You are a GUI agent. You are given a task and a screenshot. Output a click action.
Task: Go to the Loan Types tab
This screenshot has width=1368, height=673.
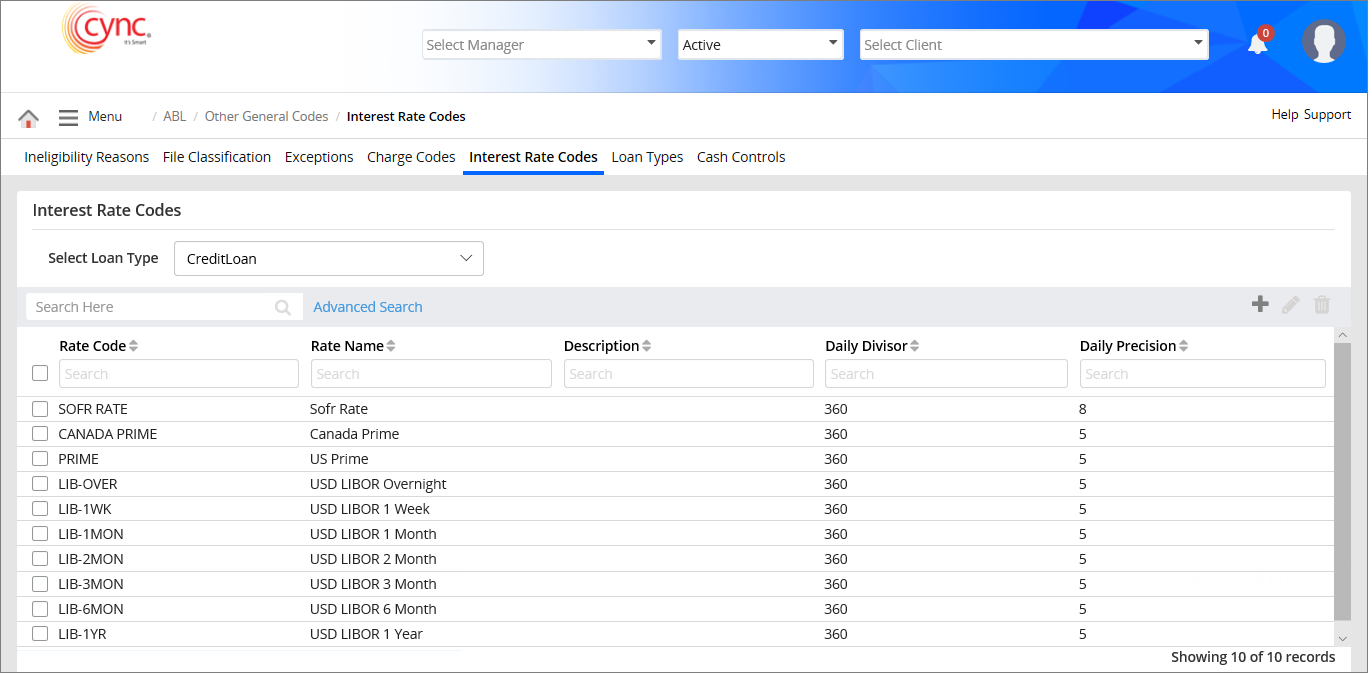[x=647, y=157]
